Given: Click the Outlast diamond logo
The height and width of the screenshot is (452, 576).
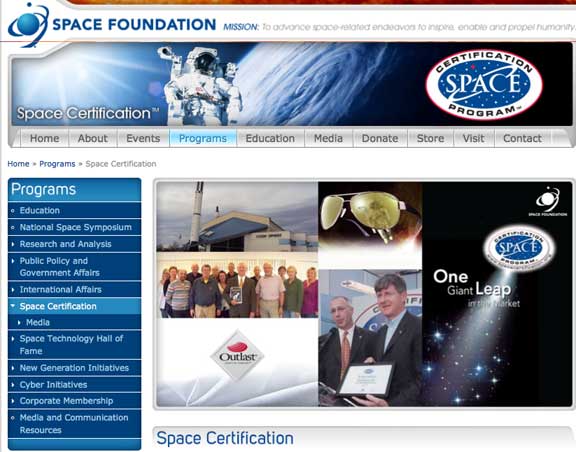Looking at the screenshot, I should point(238,355).
